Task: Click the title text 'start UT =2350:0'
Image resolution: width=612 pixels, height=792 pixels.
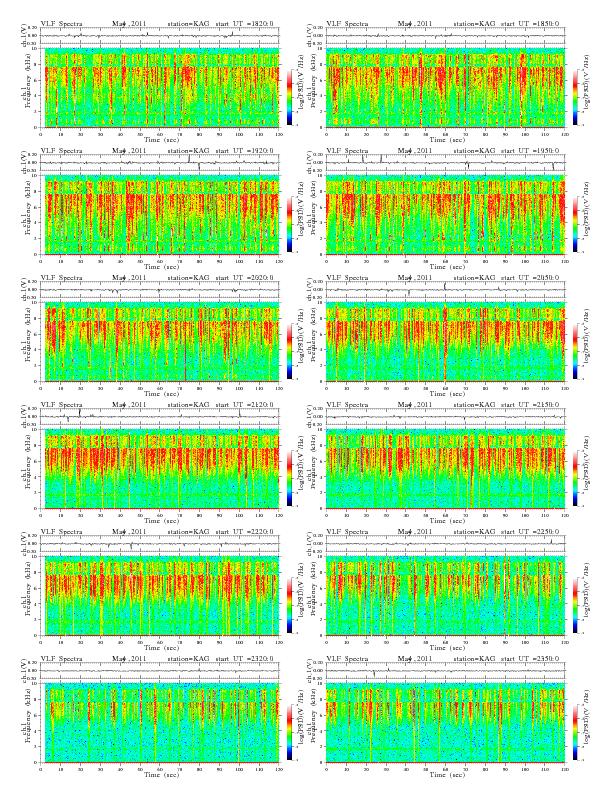Action: (x=531, y=659)
